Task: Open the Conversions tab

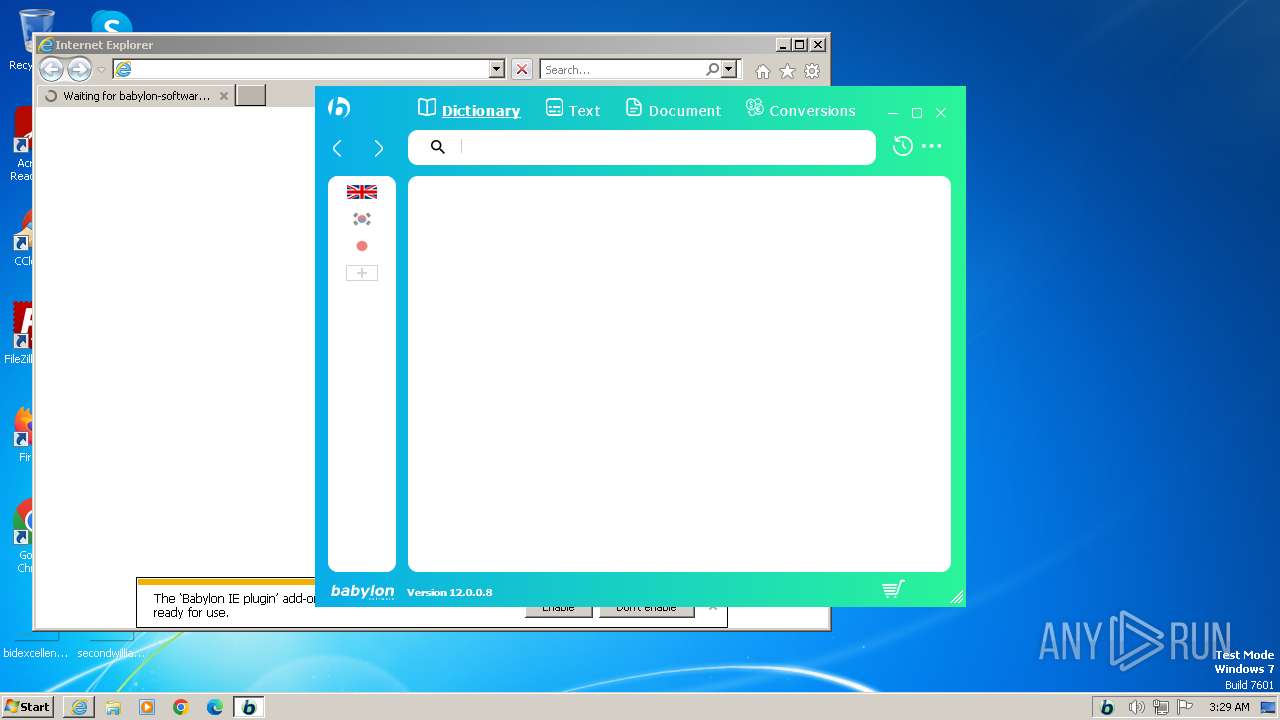Action: (x=800, y=110)
